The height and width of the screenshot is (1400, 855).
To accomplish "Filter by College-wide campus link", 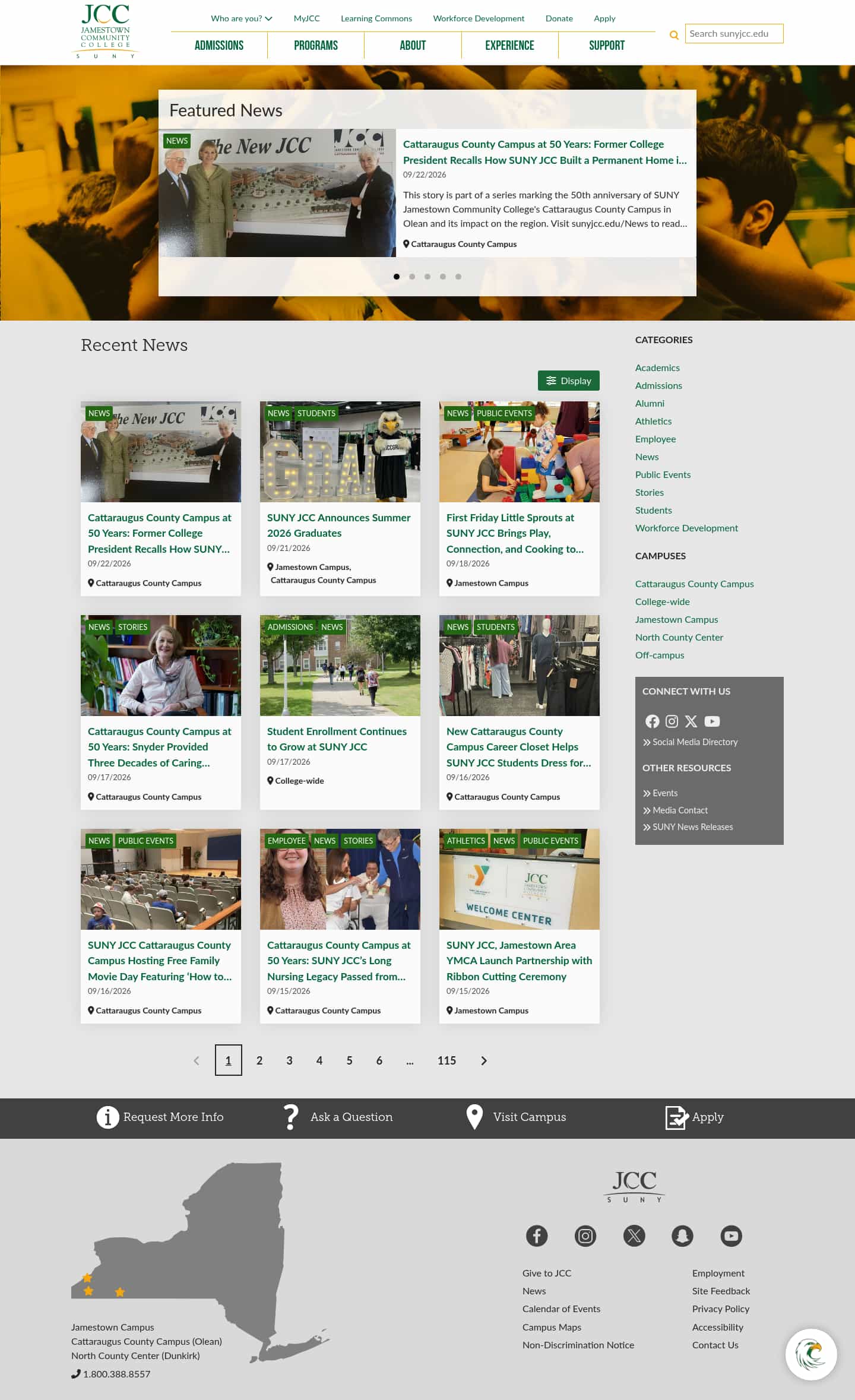I will pyautogui.click(x=663, y=601).
